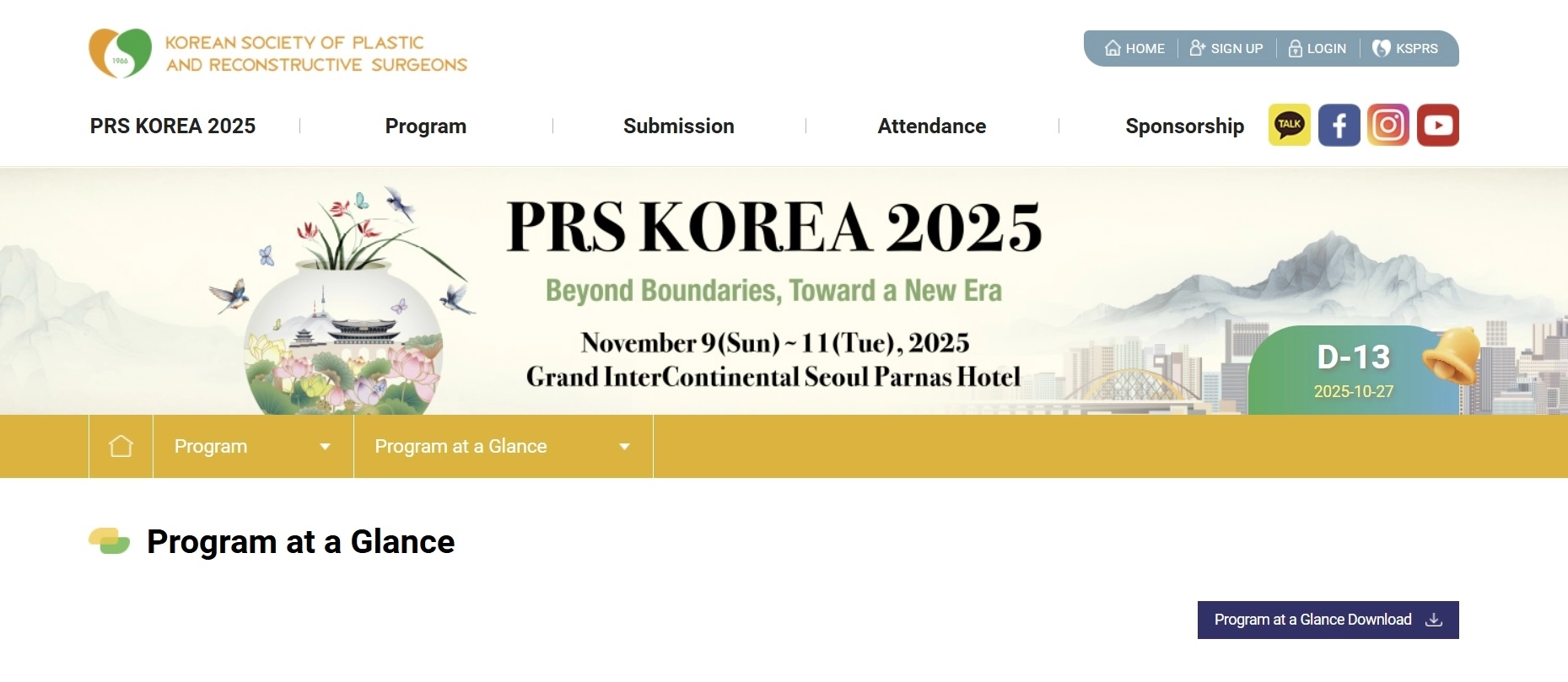Open the Sponsorship menu
This screenshot has width=1568, height=682.
1183,126
